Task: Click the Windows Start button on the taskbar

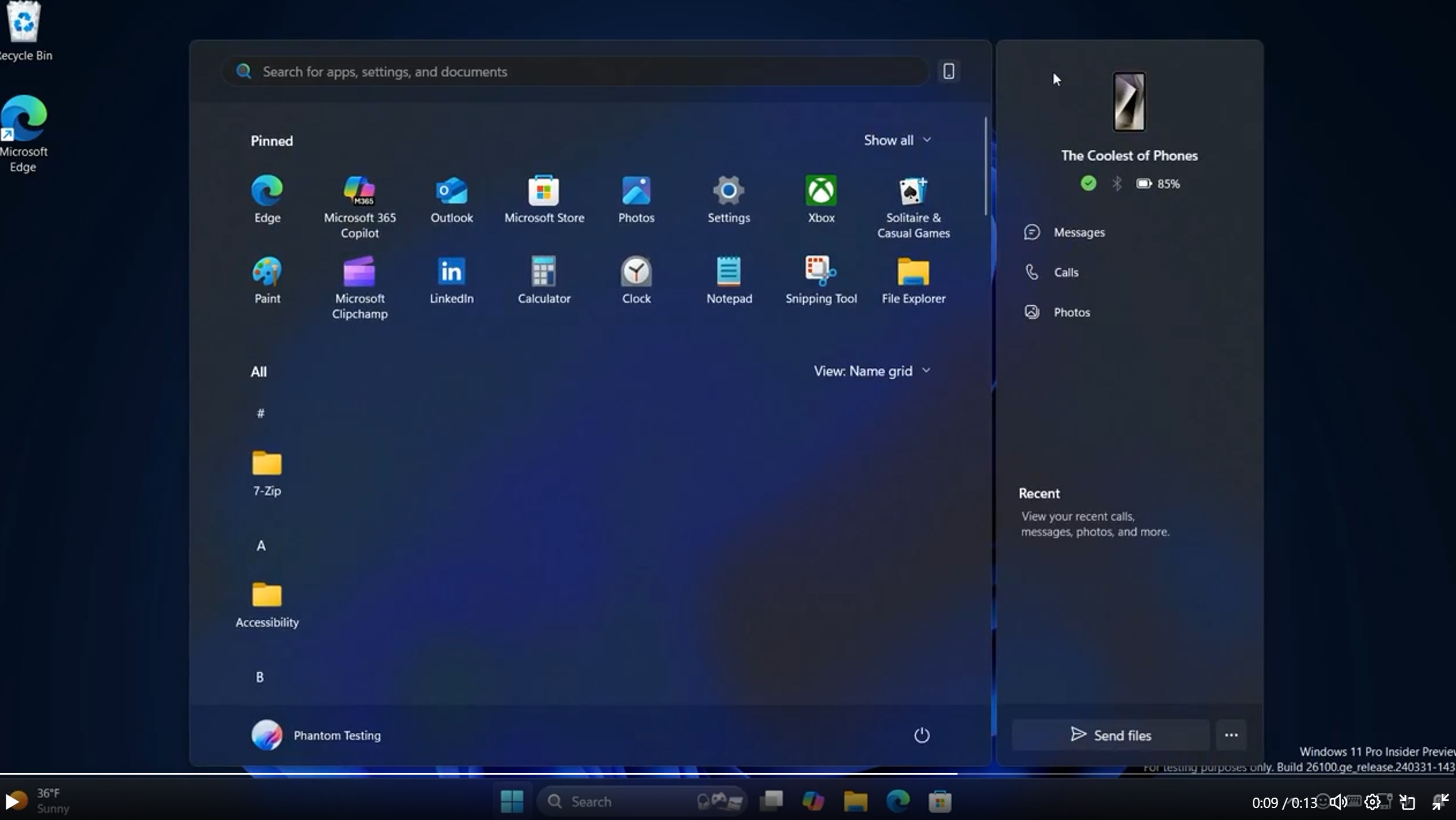Action: pos(512,801)
